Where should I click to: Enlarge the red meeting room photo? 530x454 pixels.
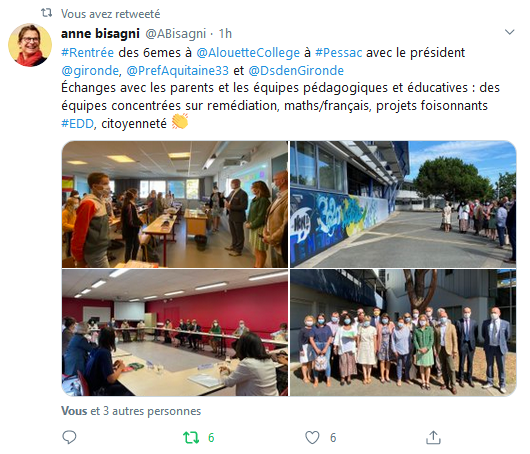pyautogui.click(x=175, y=333)
